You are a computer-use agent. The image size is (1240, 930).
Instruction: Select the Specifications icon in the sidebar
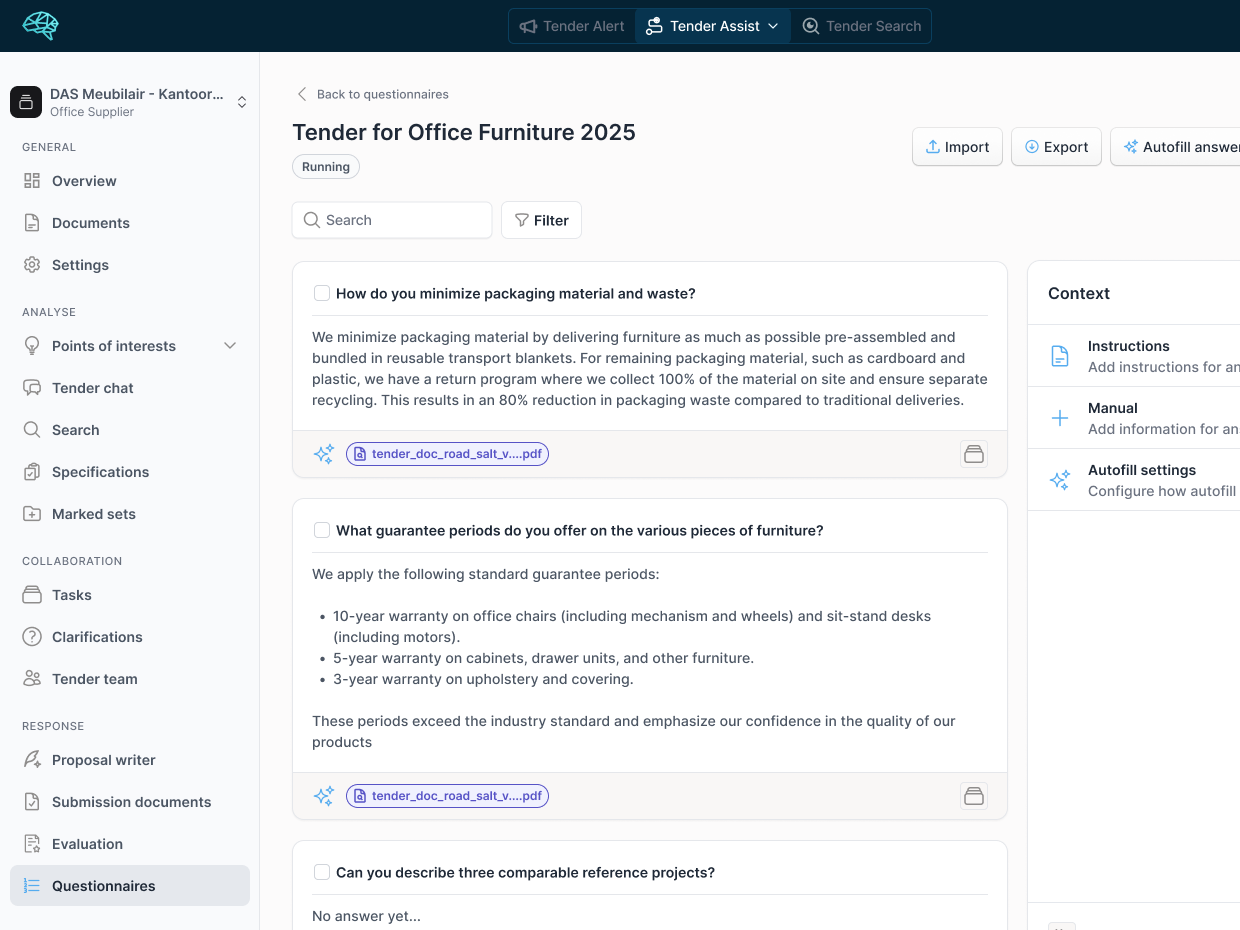31,471
